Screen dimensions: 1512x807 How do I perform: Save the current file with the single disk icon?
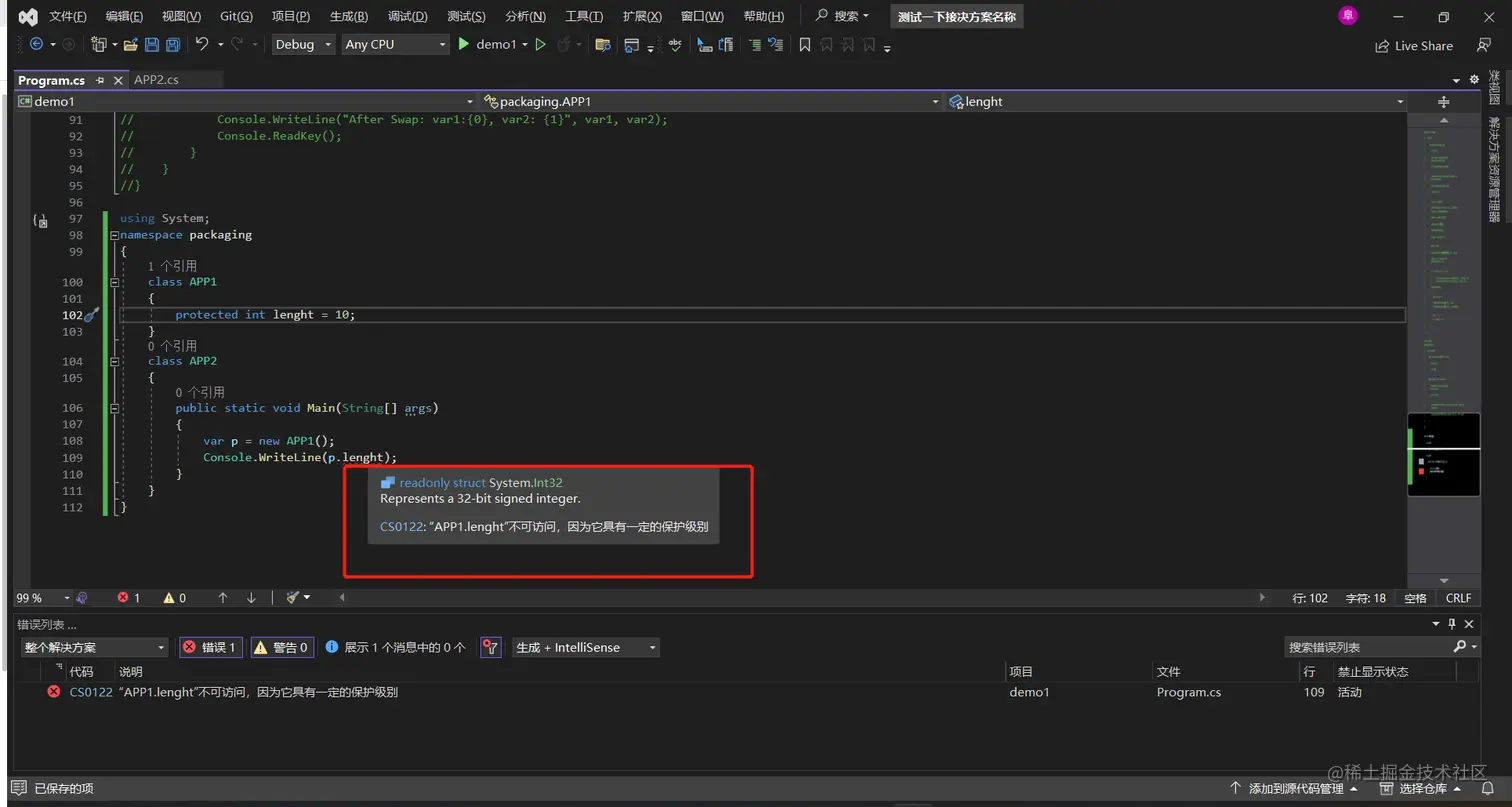point(152,44)
